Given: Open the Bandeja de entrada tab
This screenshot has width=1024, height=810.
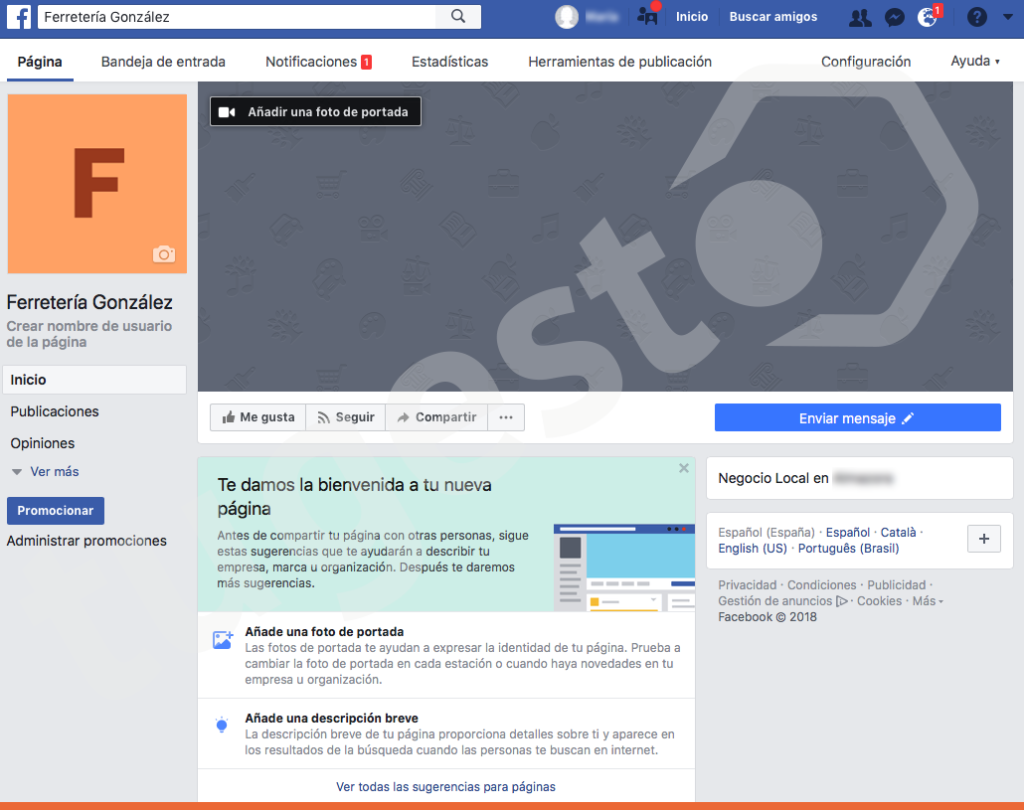Looking at the screenshot, I should click(163, 61).
